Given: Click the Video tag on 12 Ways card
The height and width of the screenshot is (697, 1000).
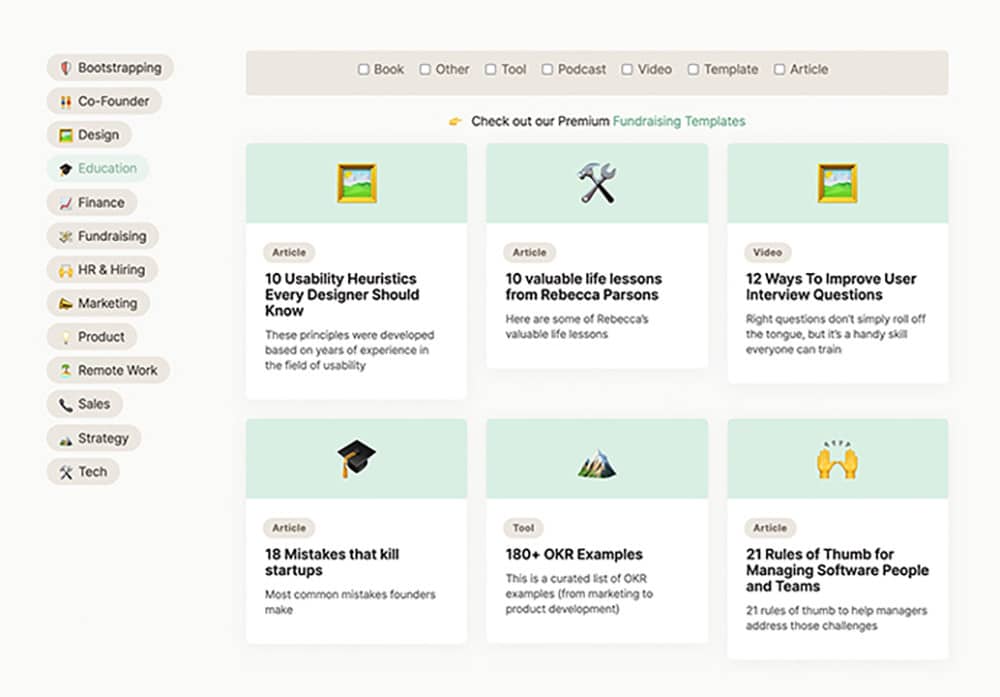Looking at the screenshot, I should (x=768, y=253).
